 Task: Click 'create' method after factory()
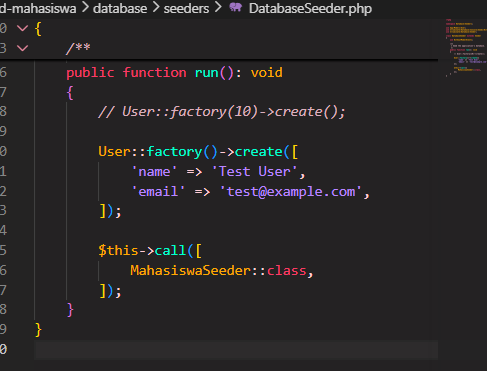click(x=259, y=152)
